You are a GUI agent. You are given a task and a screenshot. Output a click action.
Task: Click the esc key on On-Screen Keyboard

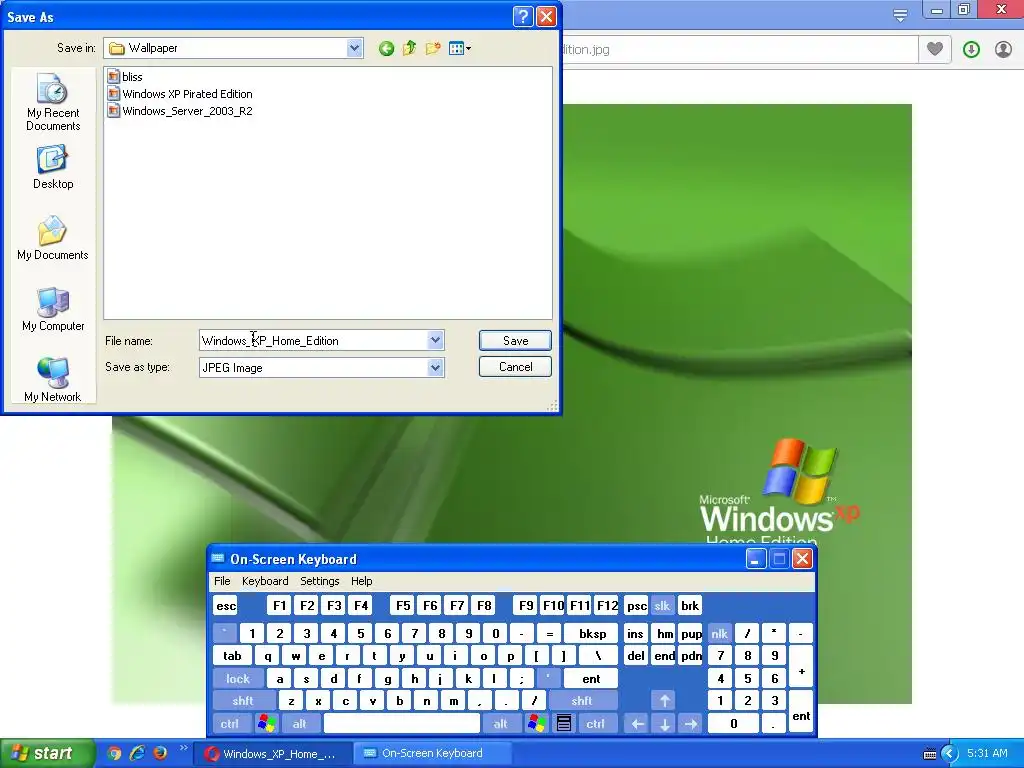pyautogui.click(x=226, y=605)
